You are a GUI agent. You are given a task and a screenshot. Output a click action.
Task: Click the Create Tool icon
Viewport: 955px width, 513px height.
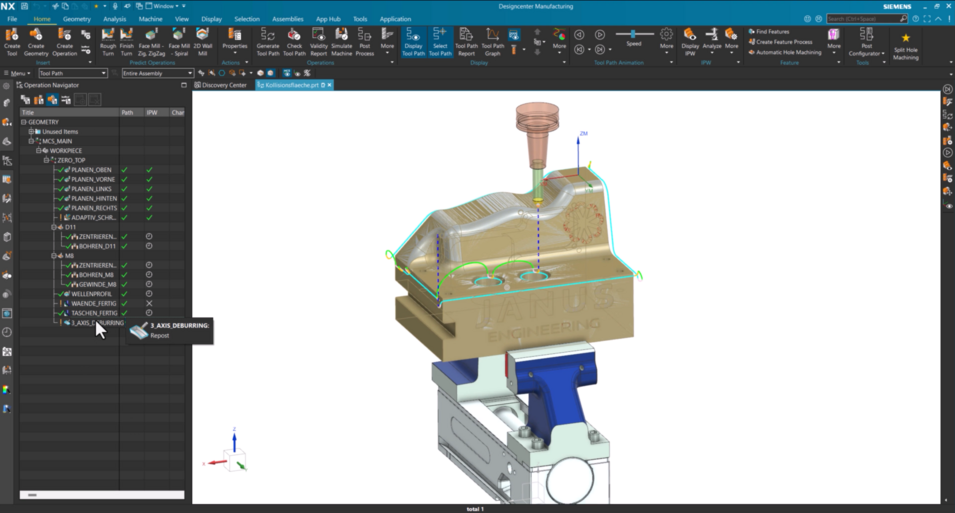point(12,41)
